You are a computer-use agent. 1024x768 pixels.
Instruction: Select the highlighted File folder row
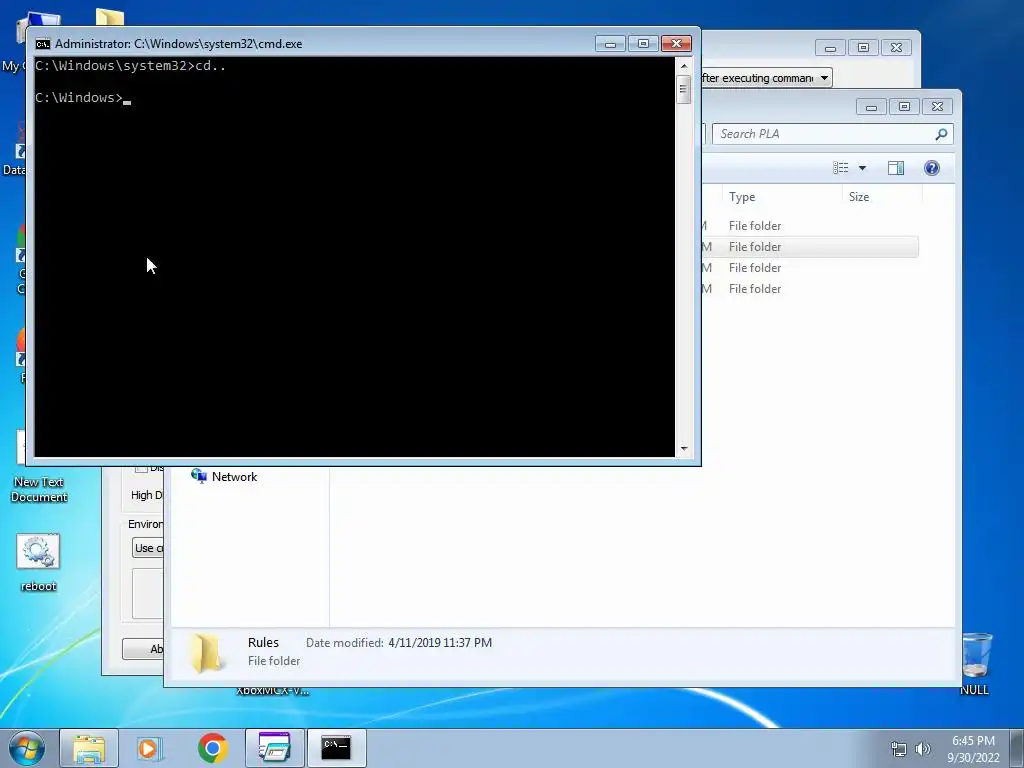tap(810, 247)
